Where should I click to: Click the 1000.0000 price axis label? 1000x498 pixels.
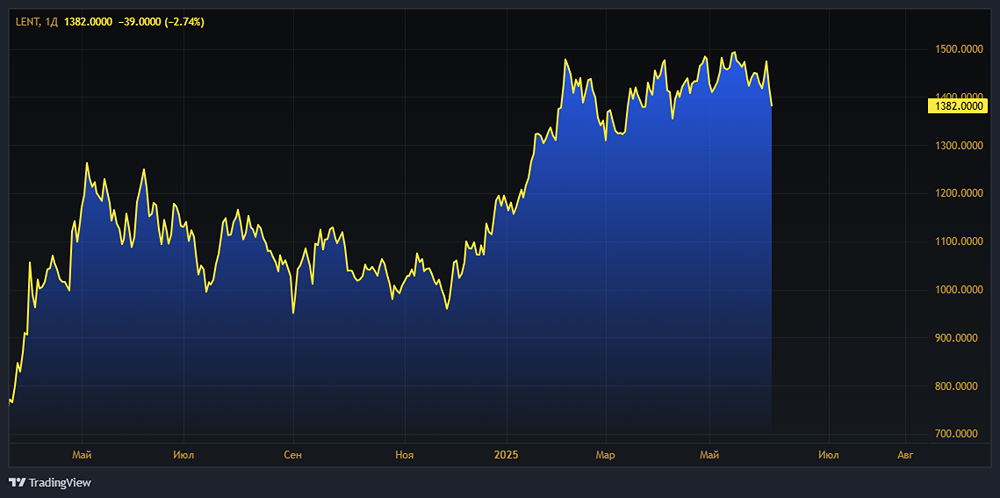(958, 290)
